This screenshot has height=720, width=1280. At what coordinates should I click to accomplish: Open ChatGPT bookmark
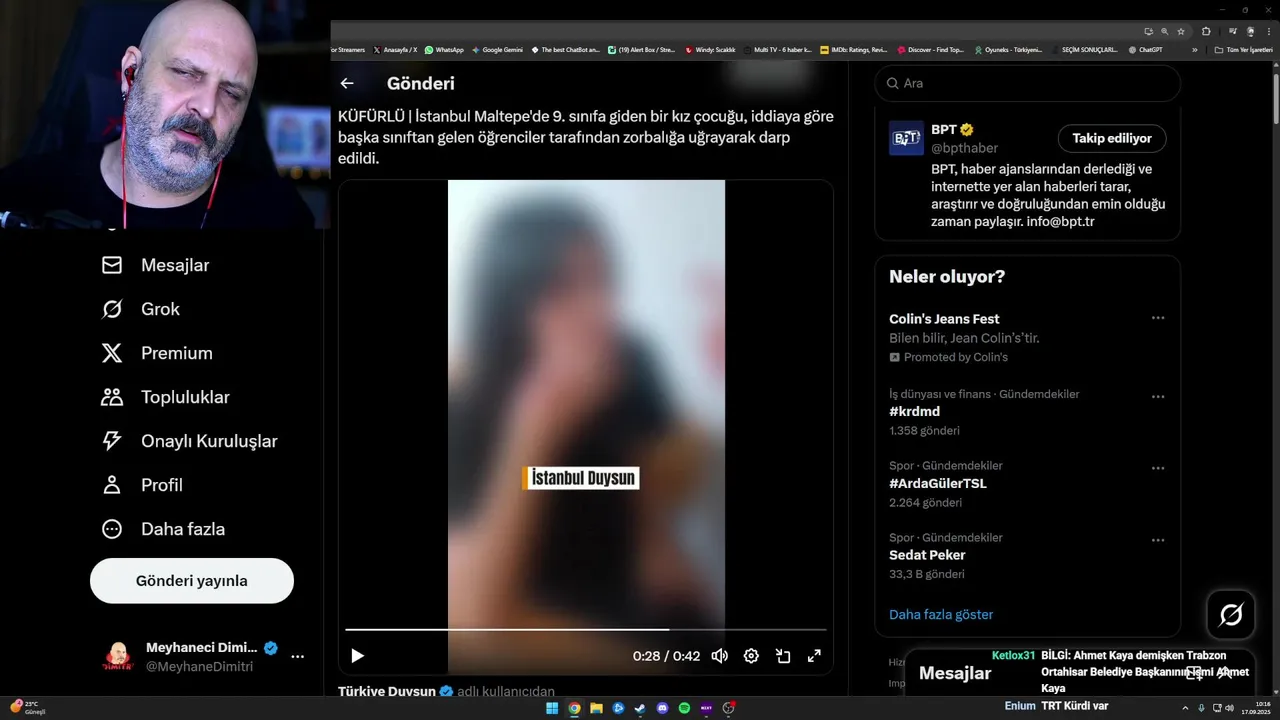(1145, 49)
